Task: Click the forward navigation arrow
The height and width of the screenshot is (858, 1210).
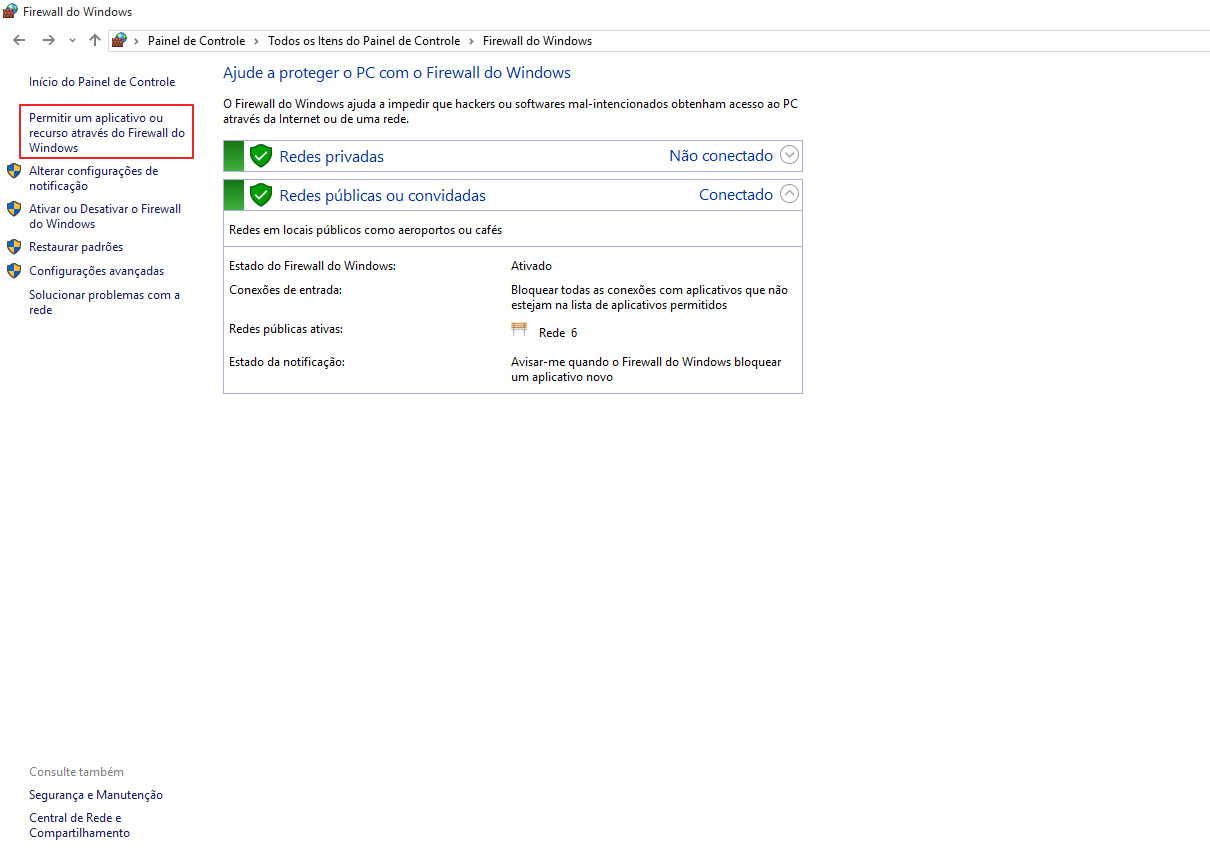Action: (48, 41)
